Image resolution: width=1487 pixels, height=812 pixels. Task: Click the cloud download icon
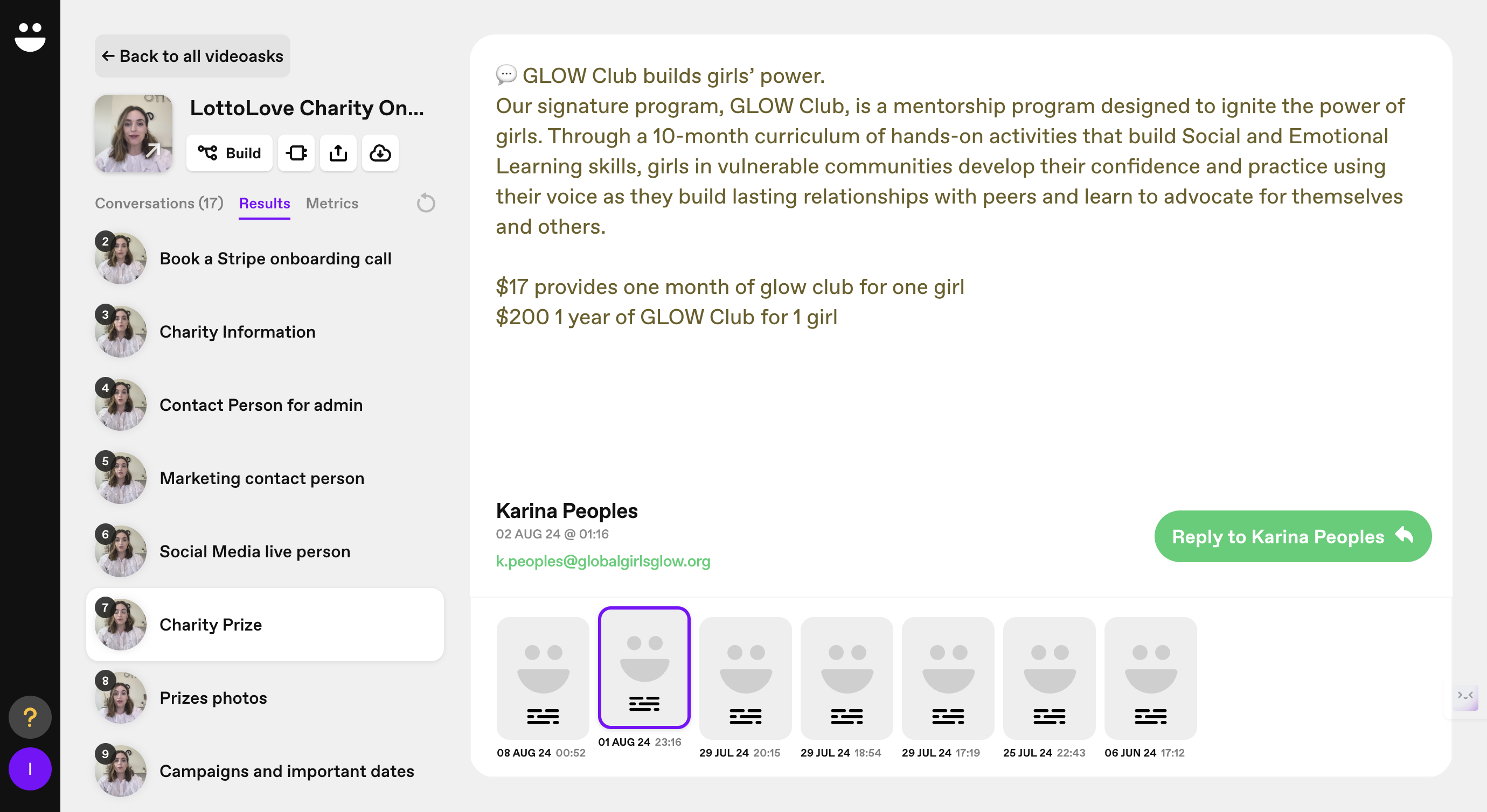pyautogui.click(x=380, y=153)
